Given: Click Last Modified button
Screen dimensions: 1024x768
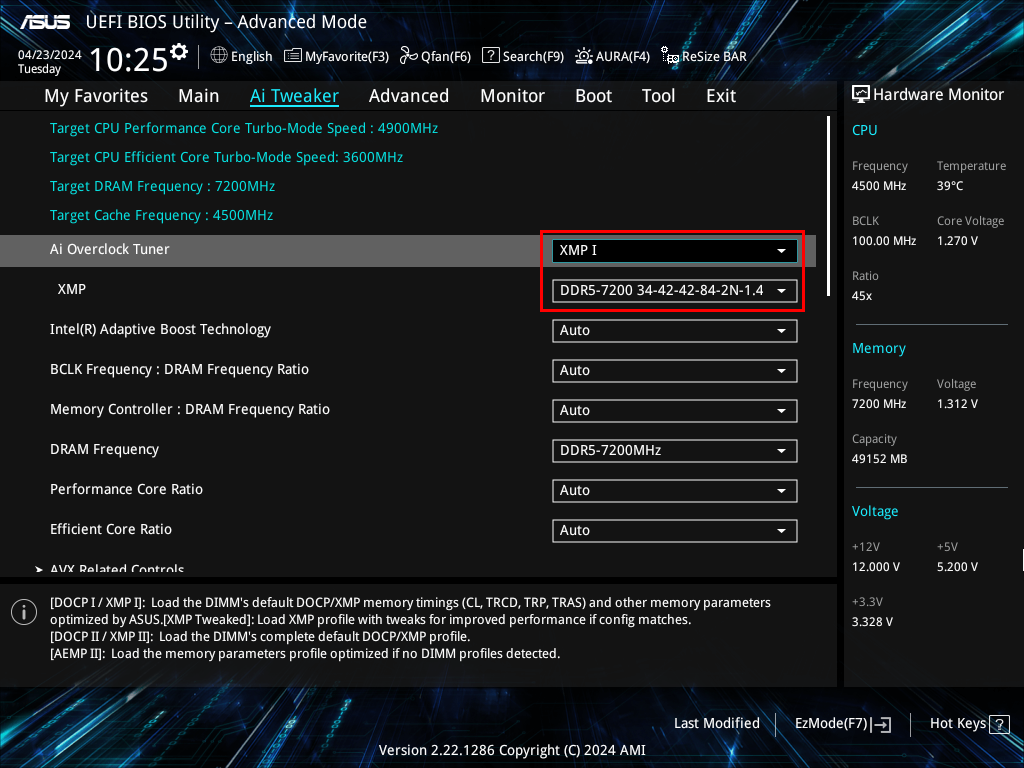Looking at the screenshot, I should tap(716, 723).
